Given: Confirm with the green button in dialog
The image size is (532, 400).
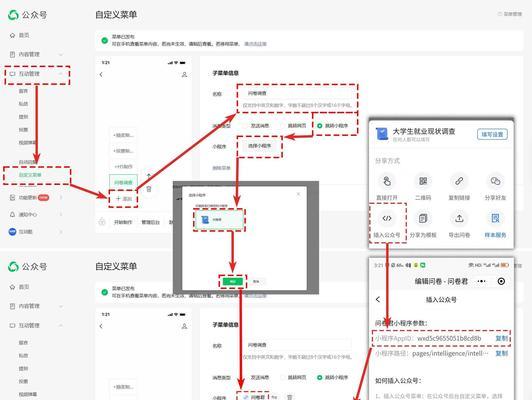Looking at the screenshot, I should pos(233,282).
